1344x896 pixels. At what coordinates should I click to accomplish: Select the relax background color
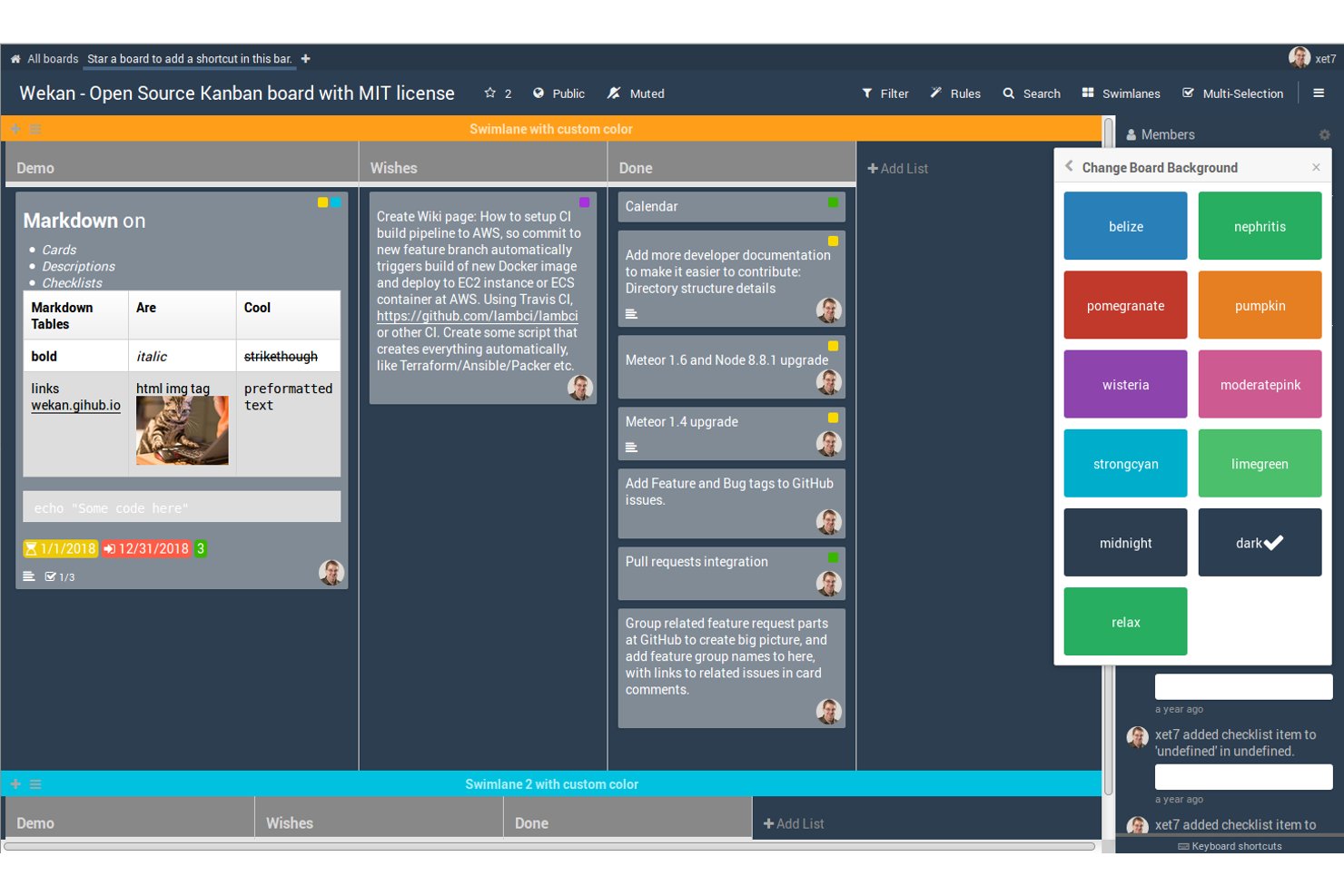tap(1125, 621)
